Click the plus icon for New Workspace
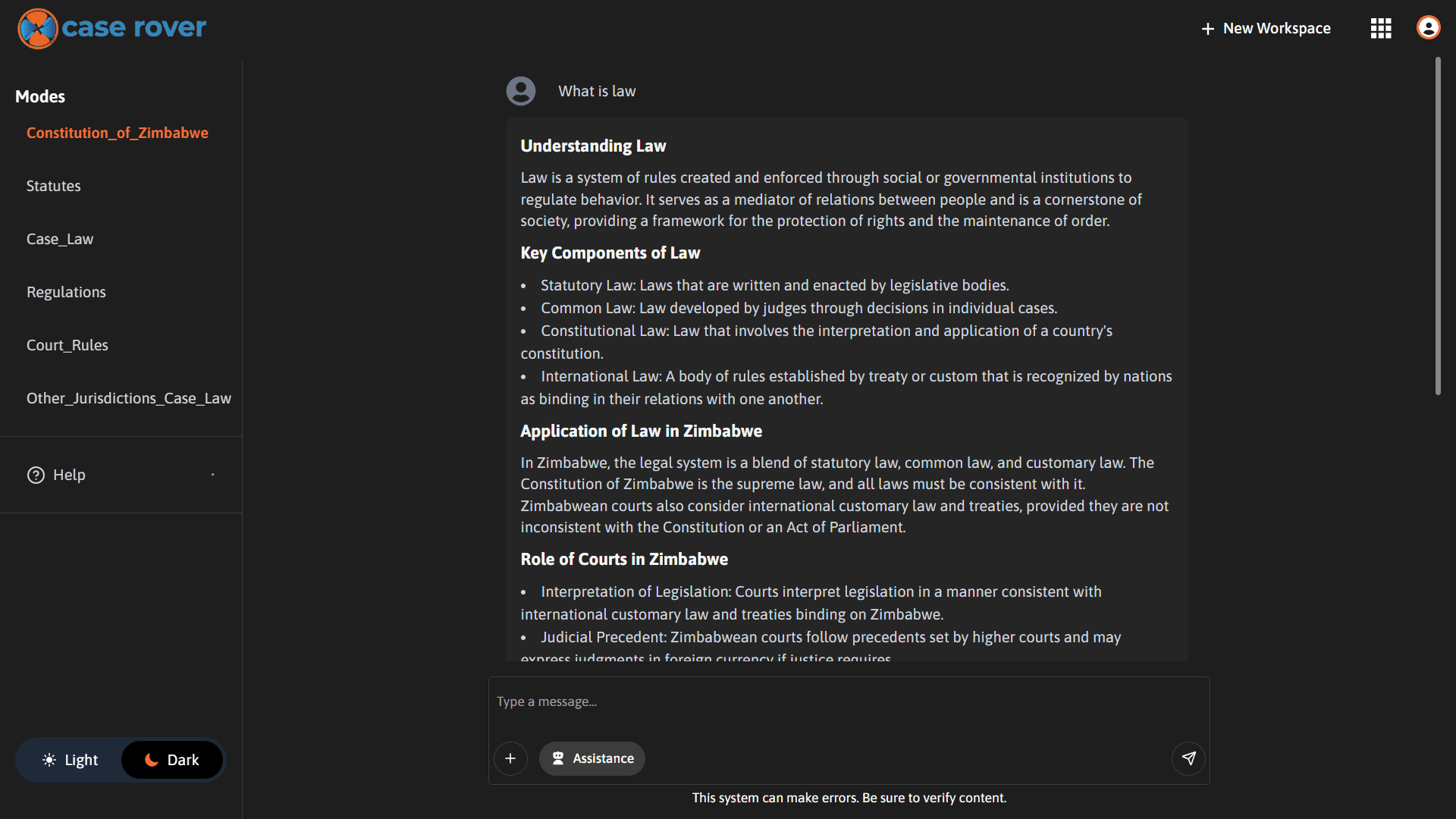The image size is (1456, 819). [1207, 29]
